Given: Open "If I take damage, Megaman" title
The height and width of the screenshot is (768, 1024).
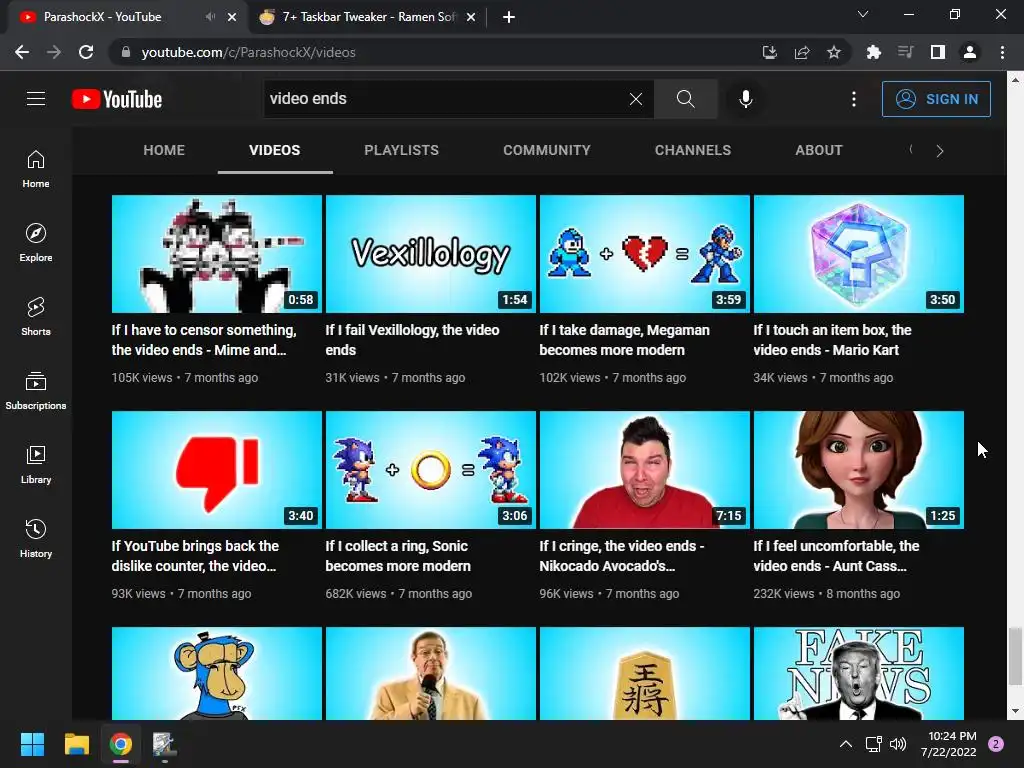Looking at the screenshot, I should click(x=624, y=340).
